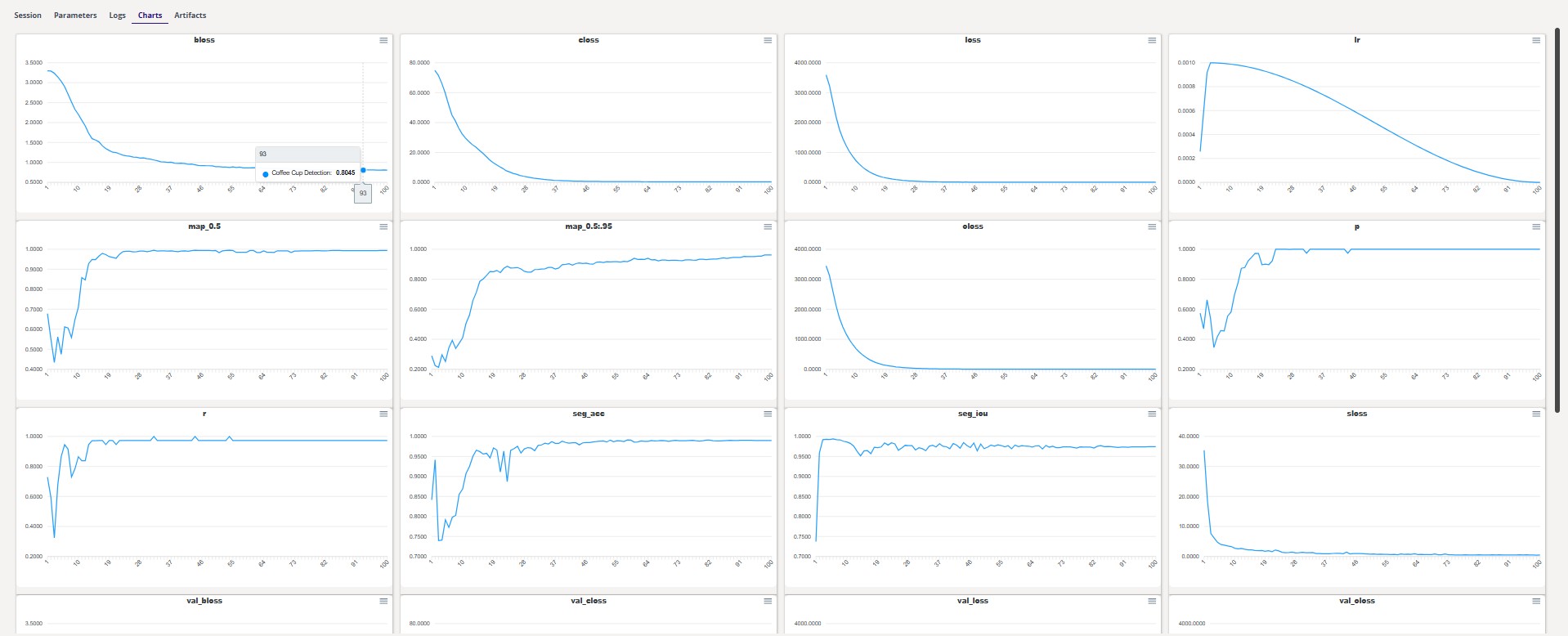Screen dimensions: 1568x636
Task: Open the bloss chart hamburger menu
Action: pos(383,40)
